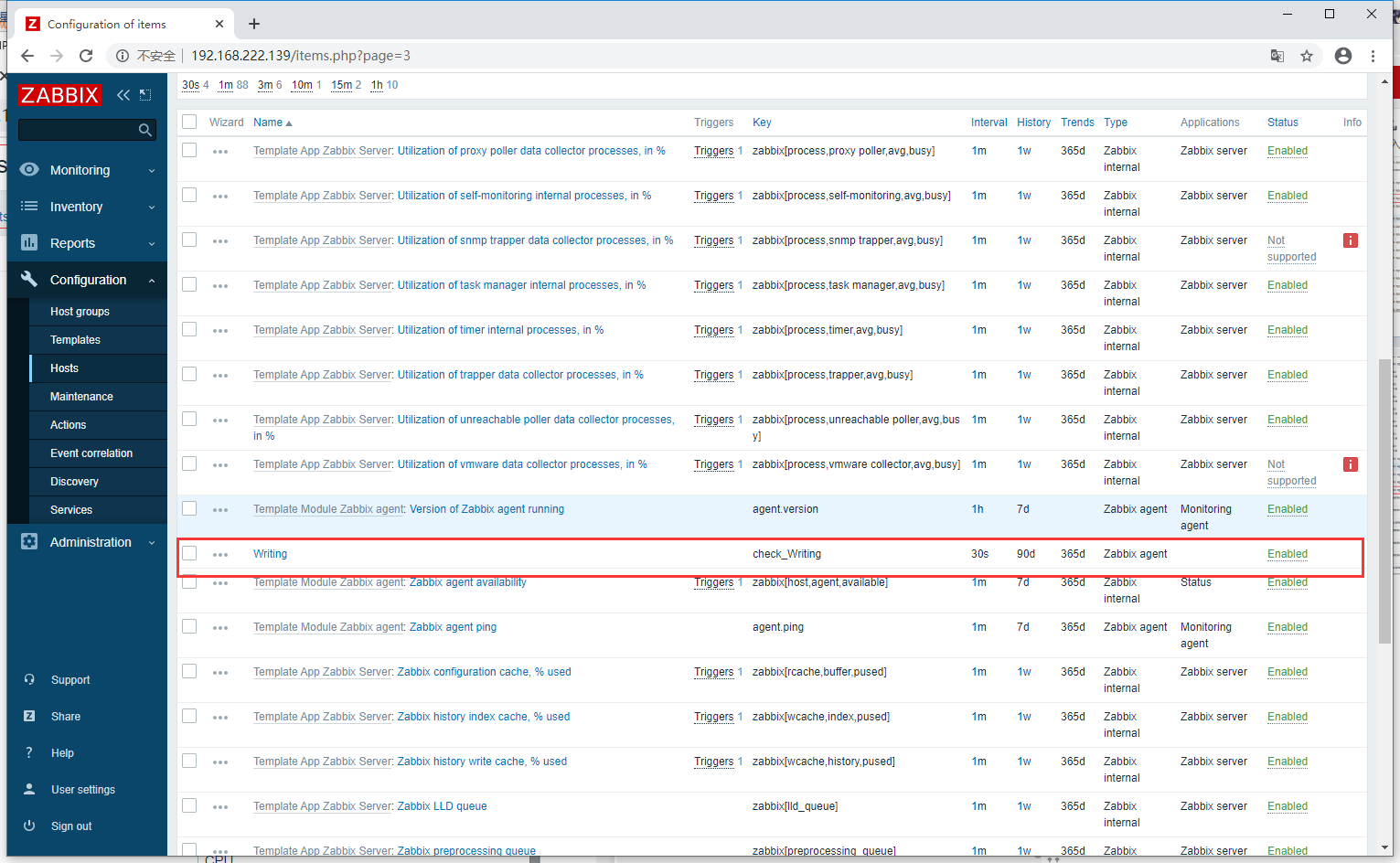Screen dimensions: 1400x863
Task: Click red info icon for snmp trapper item
Action: point(1350,240)
